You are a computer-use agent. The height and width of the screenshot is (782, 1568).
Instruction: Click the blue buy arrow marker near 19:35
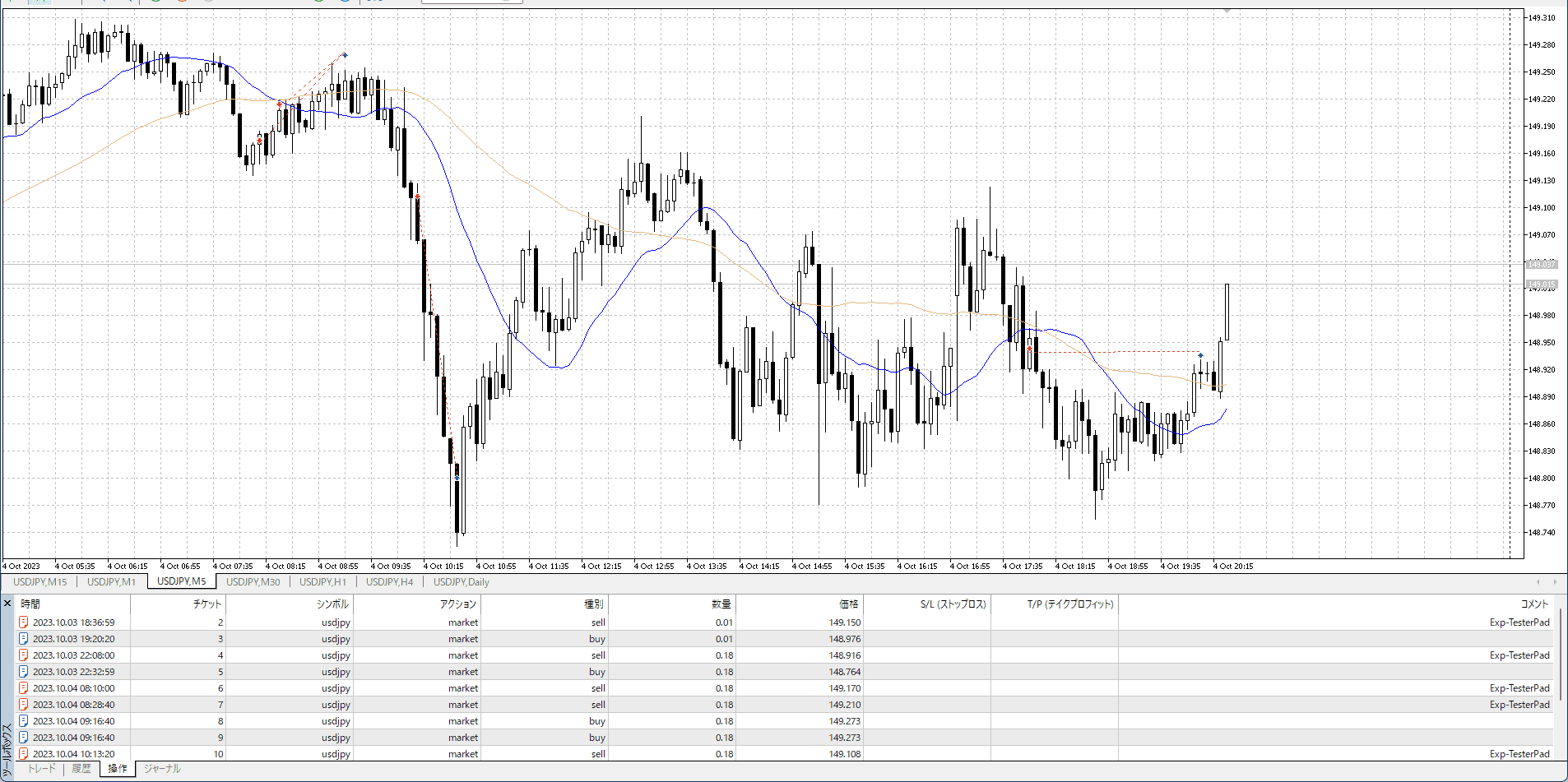1200,356
